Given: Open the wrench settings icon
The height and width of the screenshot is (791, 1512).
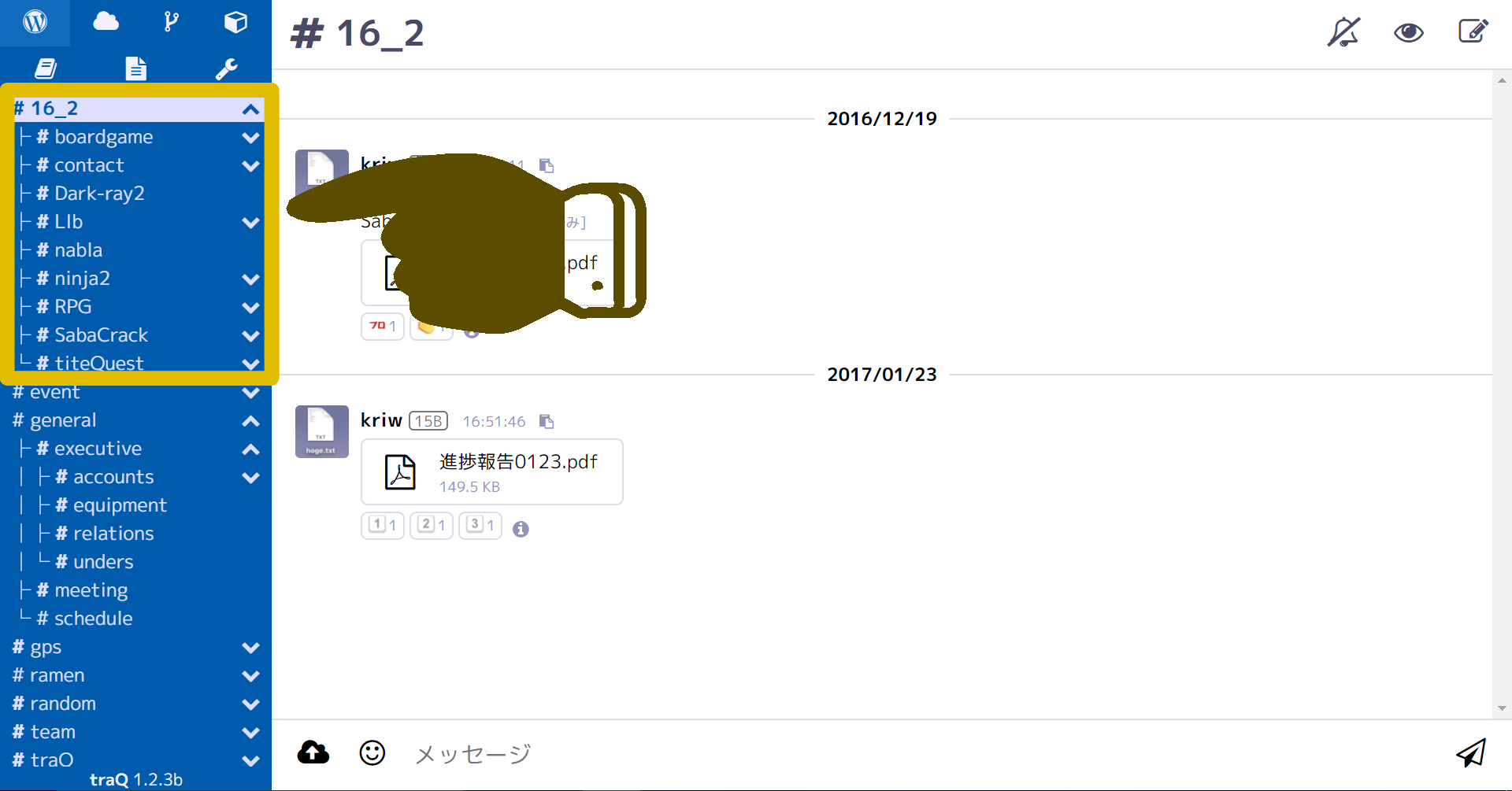Looking at the screenshot, I should [227, 69].
